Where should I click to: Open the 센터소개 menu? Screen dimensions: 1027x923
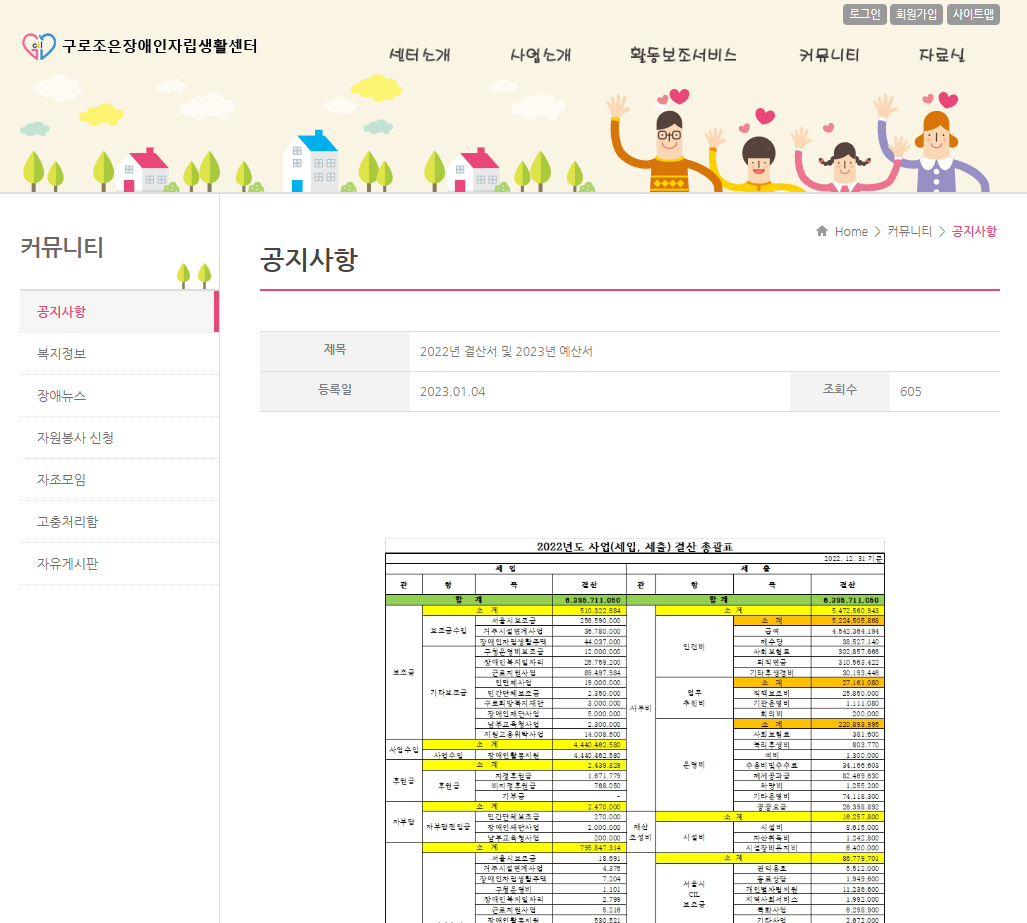point(419,55)
